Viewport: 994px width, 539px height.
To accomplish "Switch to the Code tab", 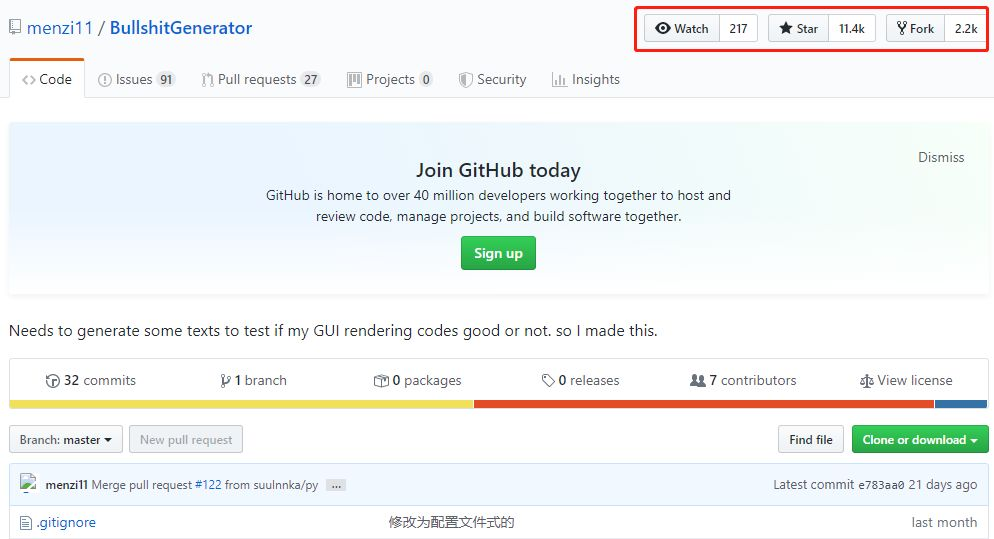I will coord(47,79).
